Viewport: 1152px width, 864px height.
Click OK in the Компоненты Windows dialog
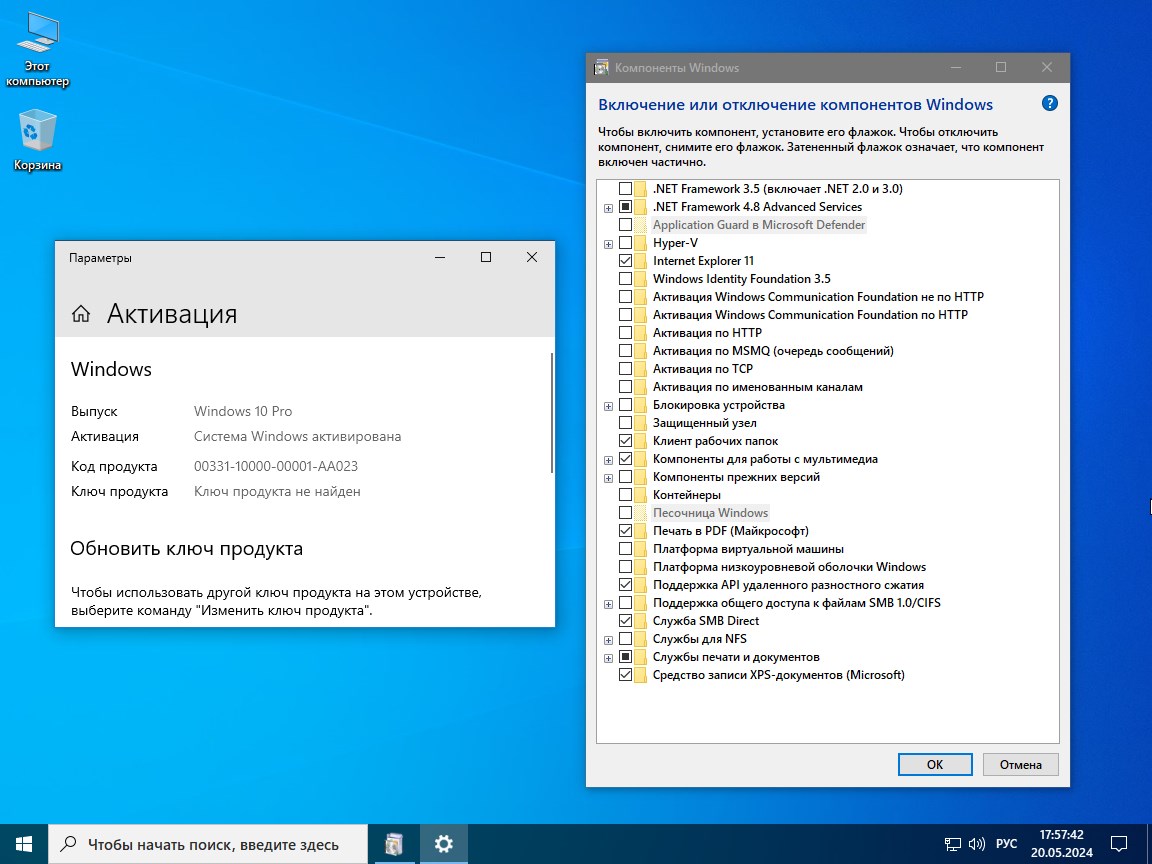click(934, 764)
